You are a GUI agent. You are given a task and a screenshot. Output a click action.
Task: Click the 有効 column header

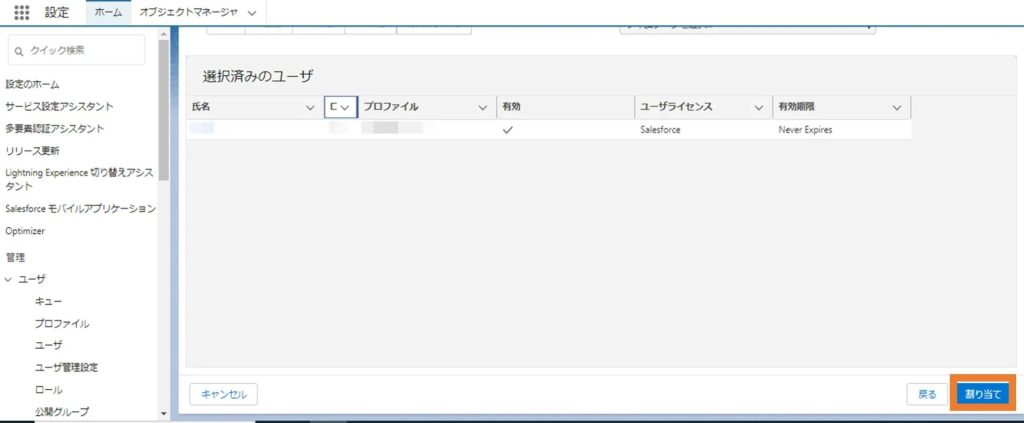point(566,107)
